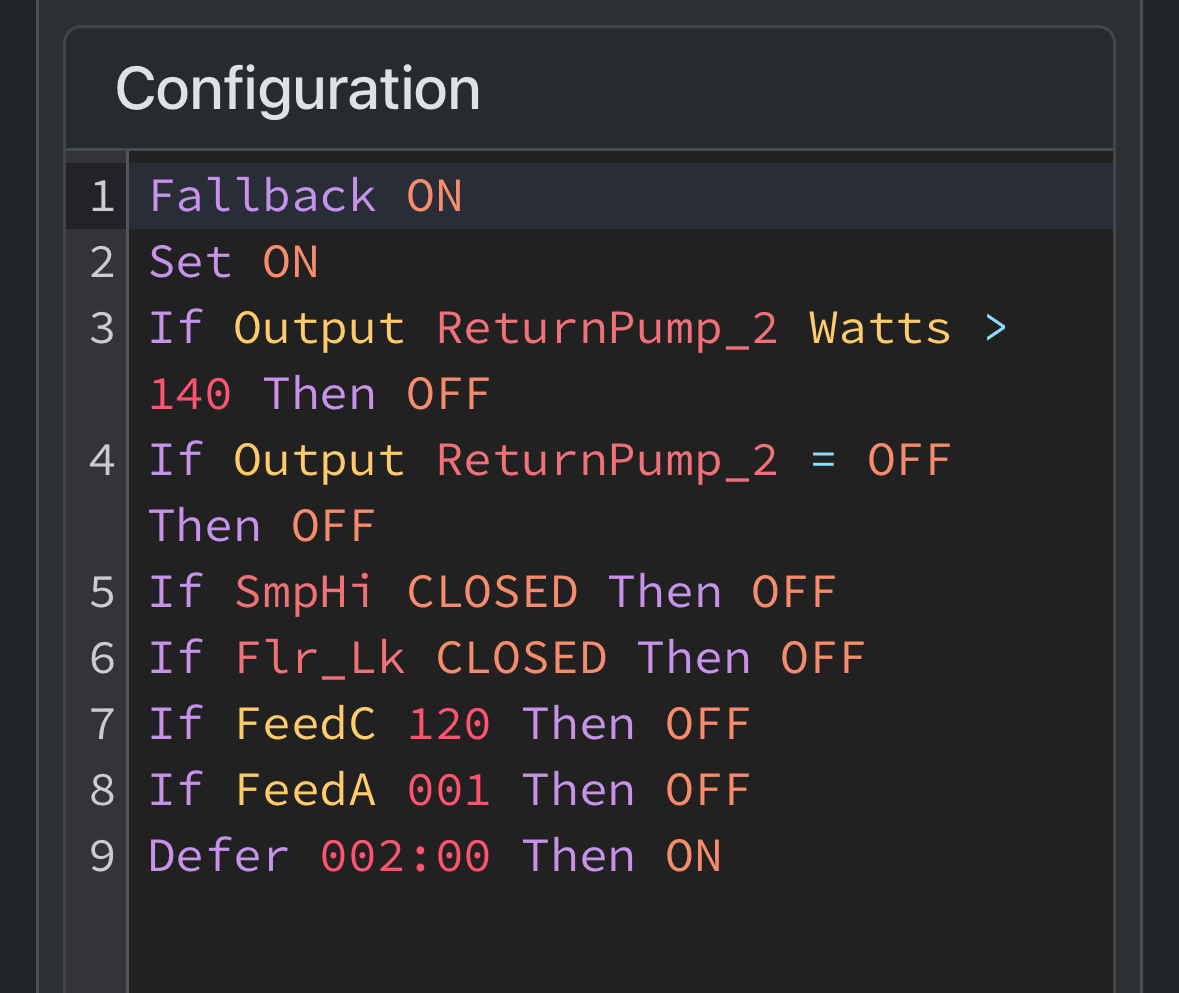Click the '140' wattage value
Image resolution: width=1179 pixels, height=993 pixels.
pos(190,395)
